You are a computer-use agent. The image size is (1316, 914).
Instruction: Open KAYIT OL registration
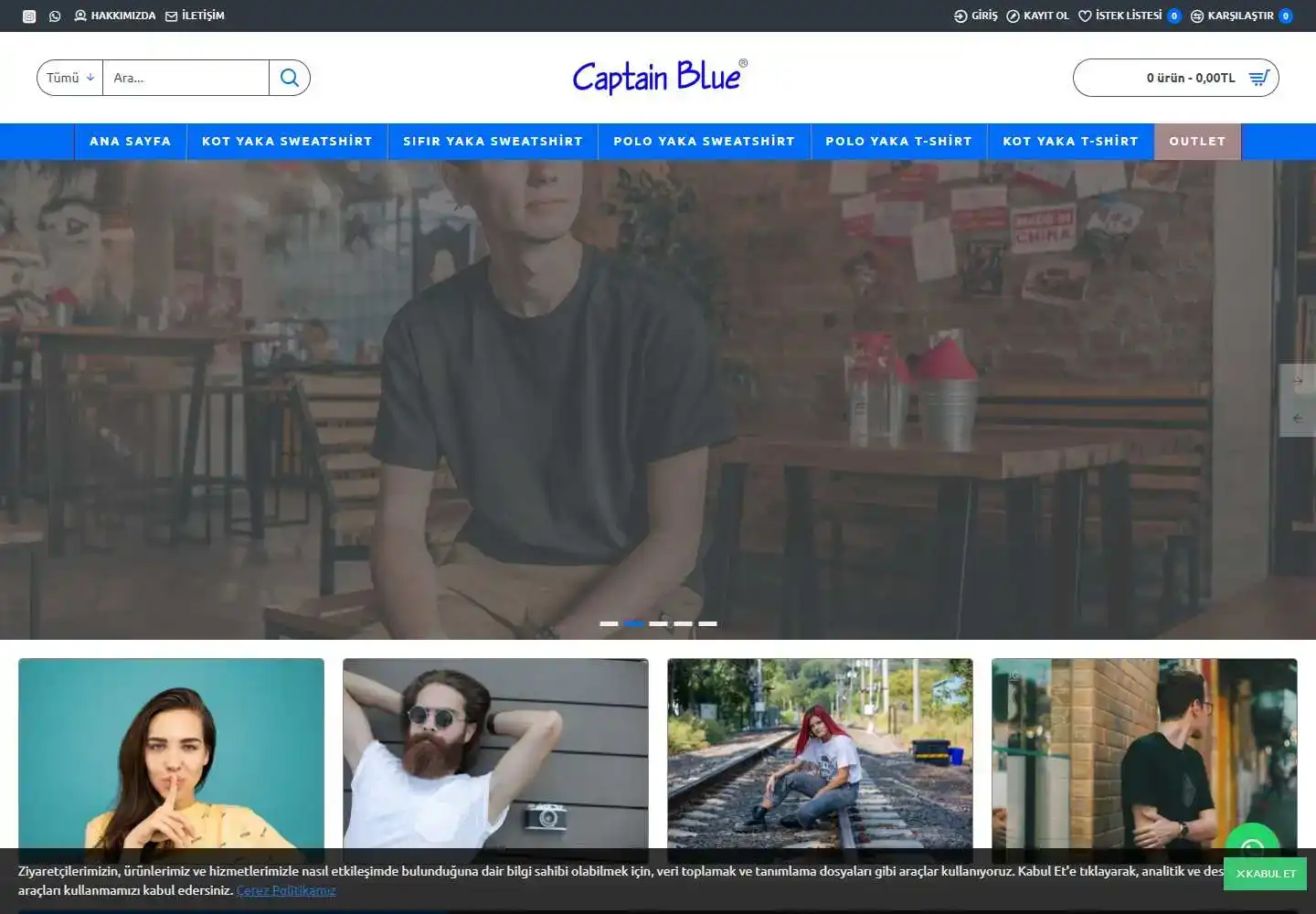[x=1037, y=16]
